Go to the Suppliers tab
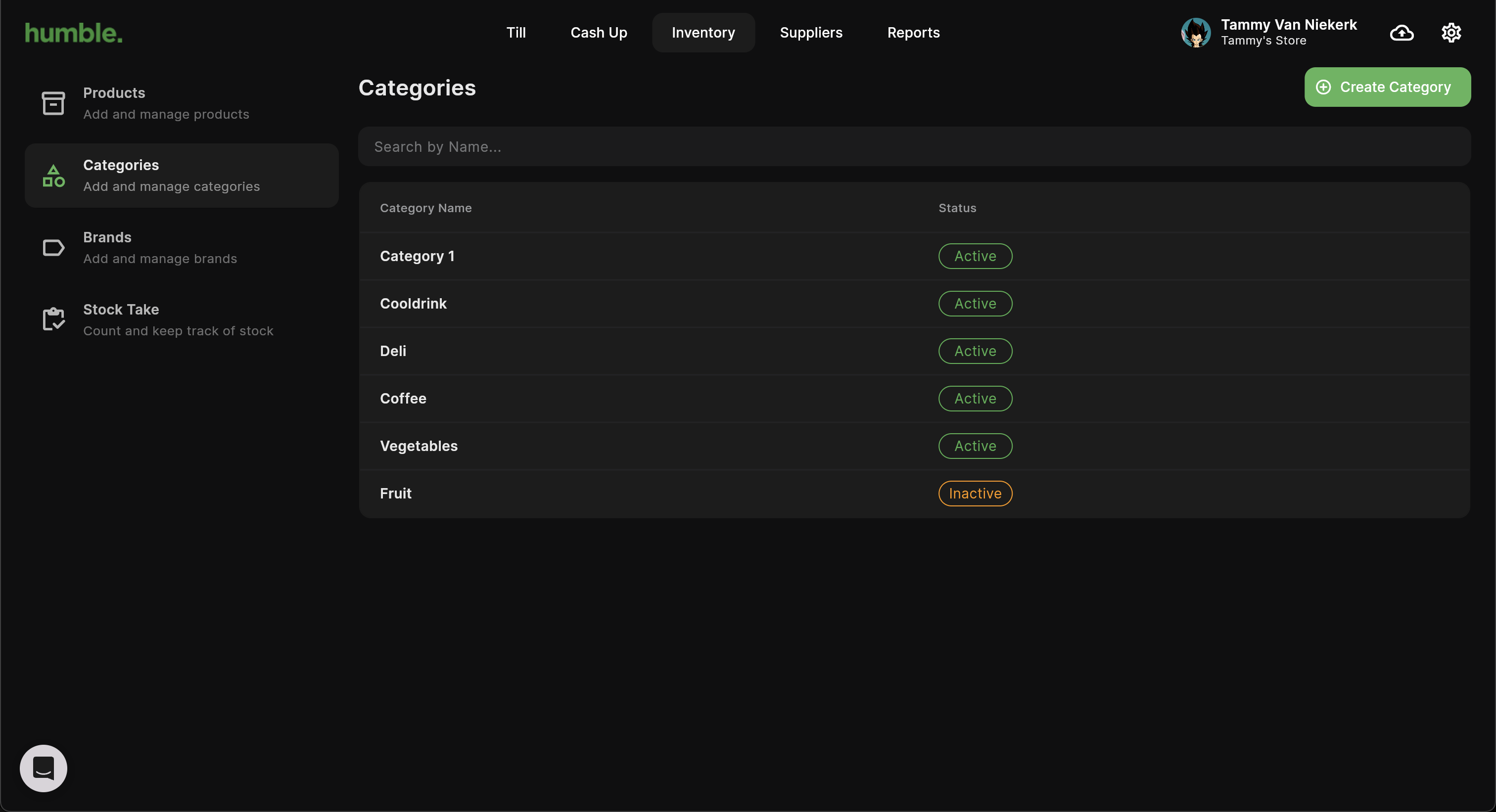The height and width of the screenshot is (812, 1496). tap(811, 33)
